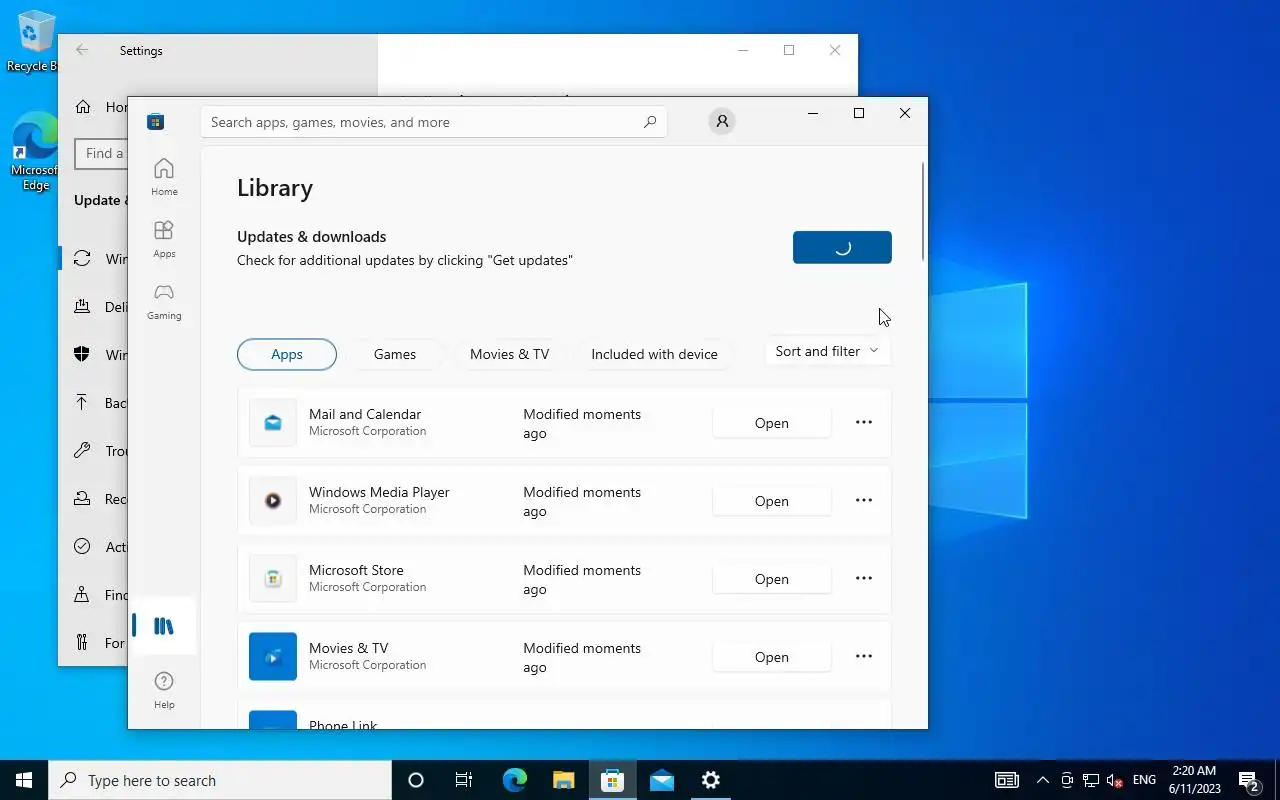The image size is (1280, 800).
Task: Open more options for Microsoft Store row
Action: point(864,578)
